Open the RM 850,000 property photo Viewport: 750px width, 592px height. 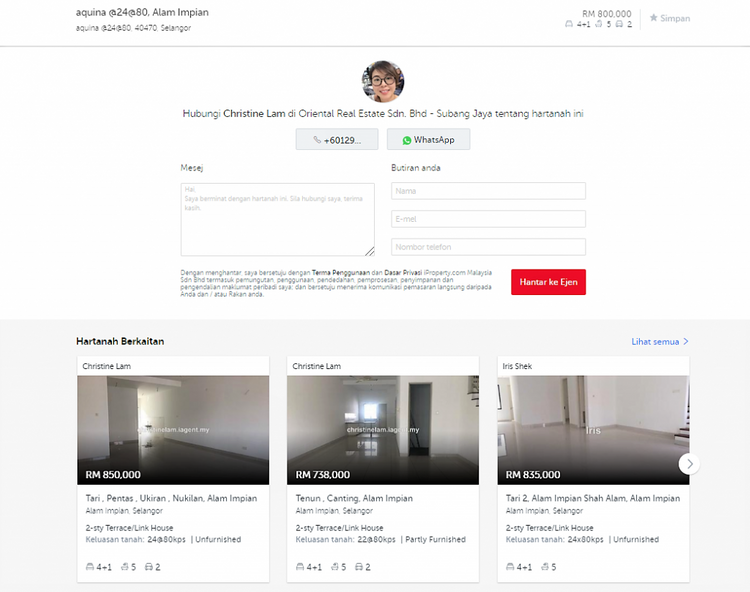[x=173, y=430]
